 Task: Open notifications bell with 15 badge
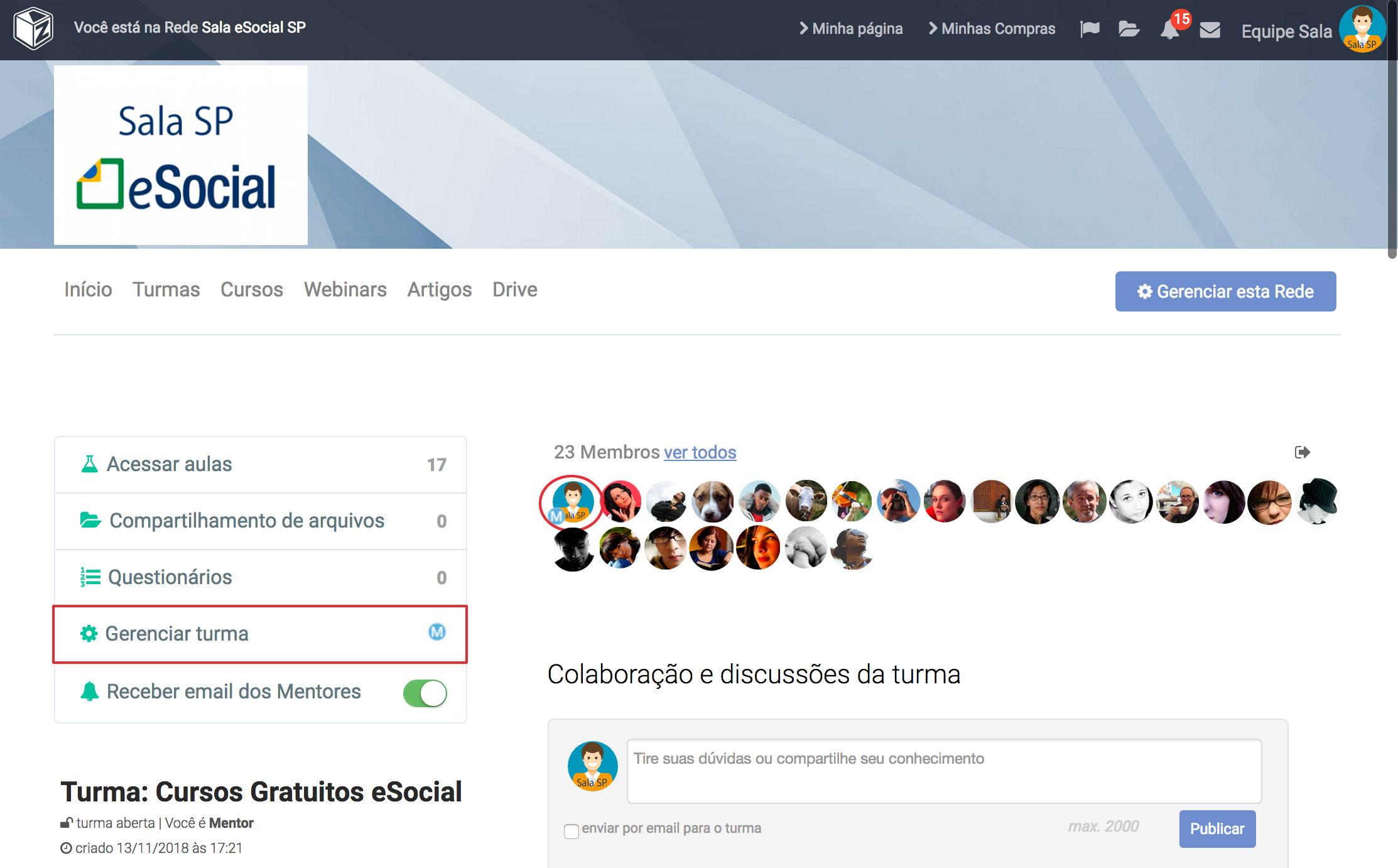point(1169,29)
